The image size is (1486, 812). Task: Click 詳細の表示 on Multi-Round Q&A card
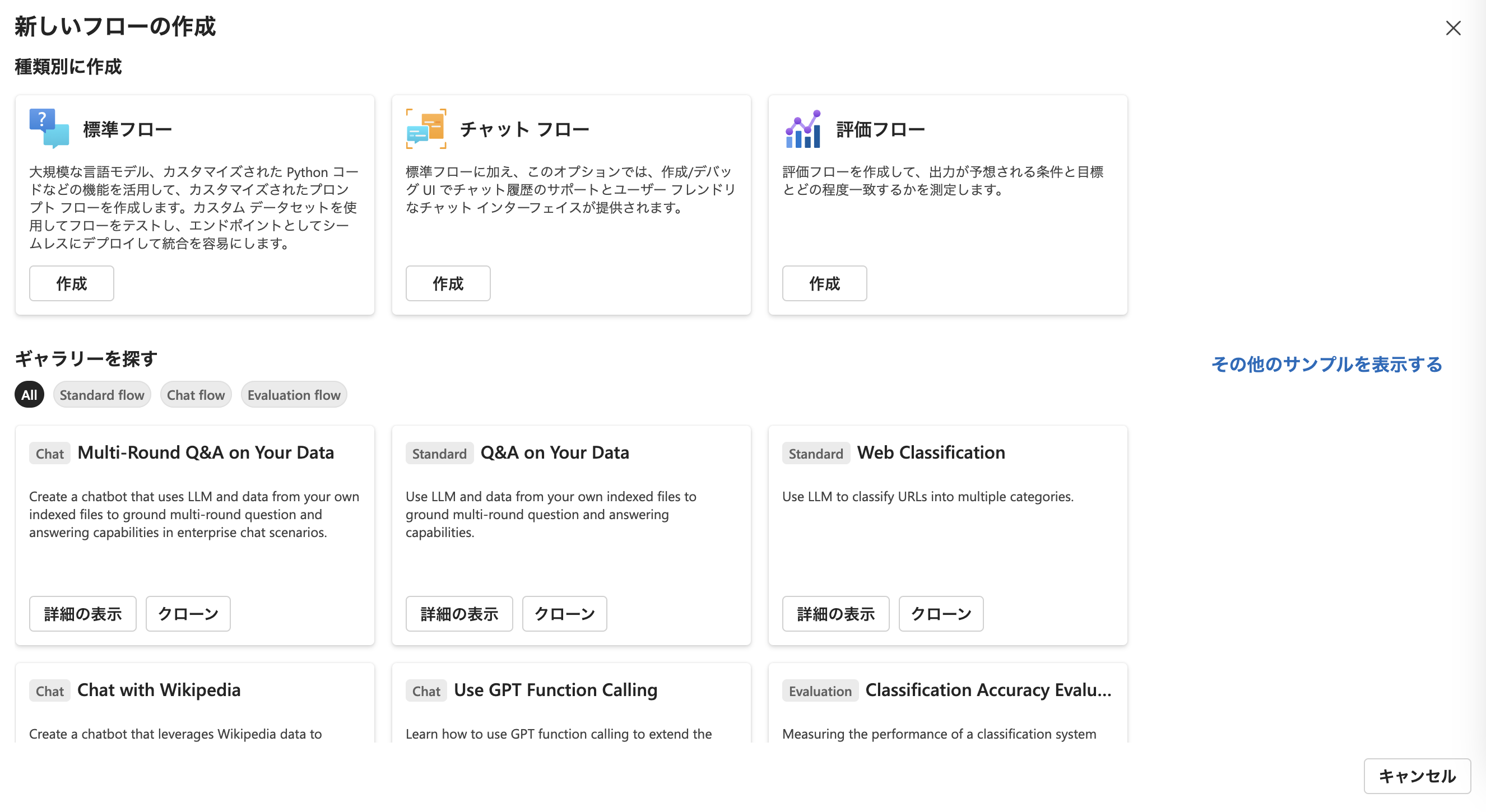82,614
